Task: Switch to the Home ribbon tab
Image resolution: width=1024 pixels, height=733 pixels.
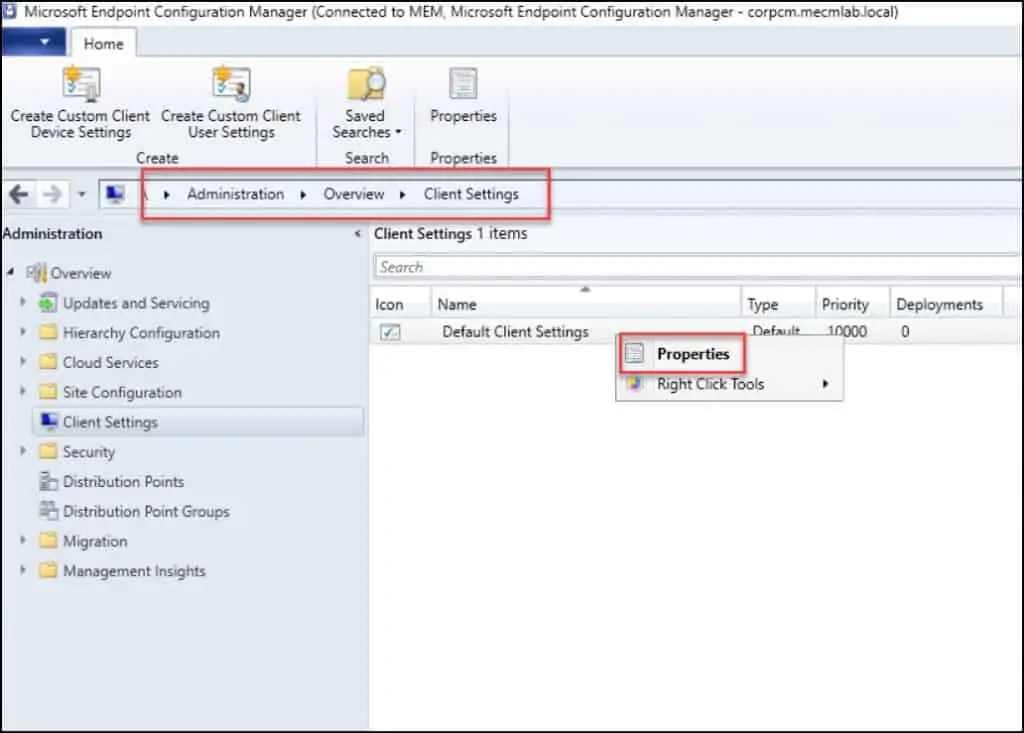Action: [x=103, y=44]
